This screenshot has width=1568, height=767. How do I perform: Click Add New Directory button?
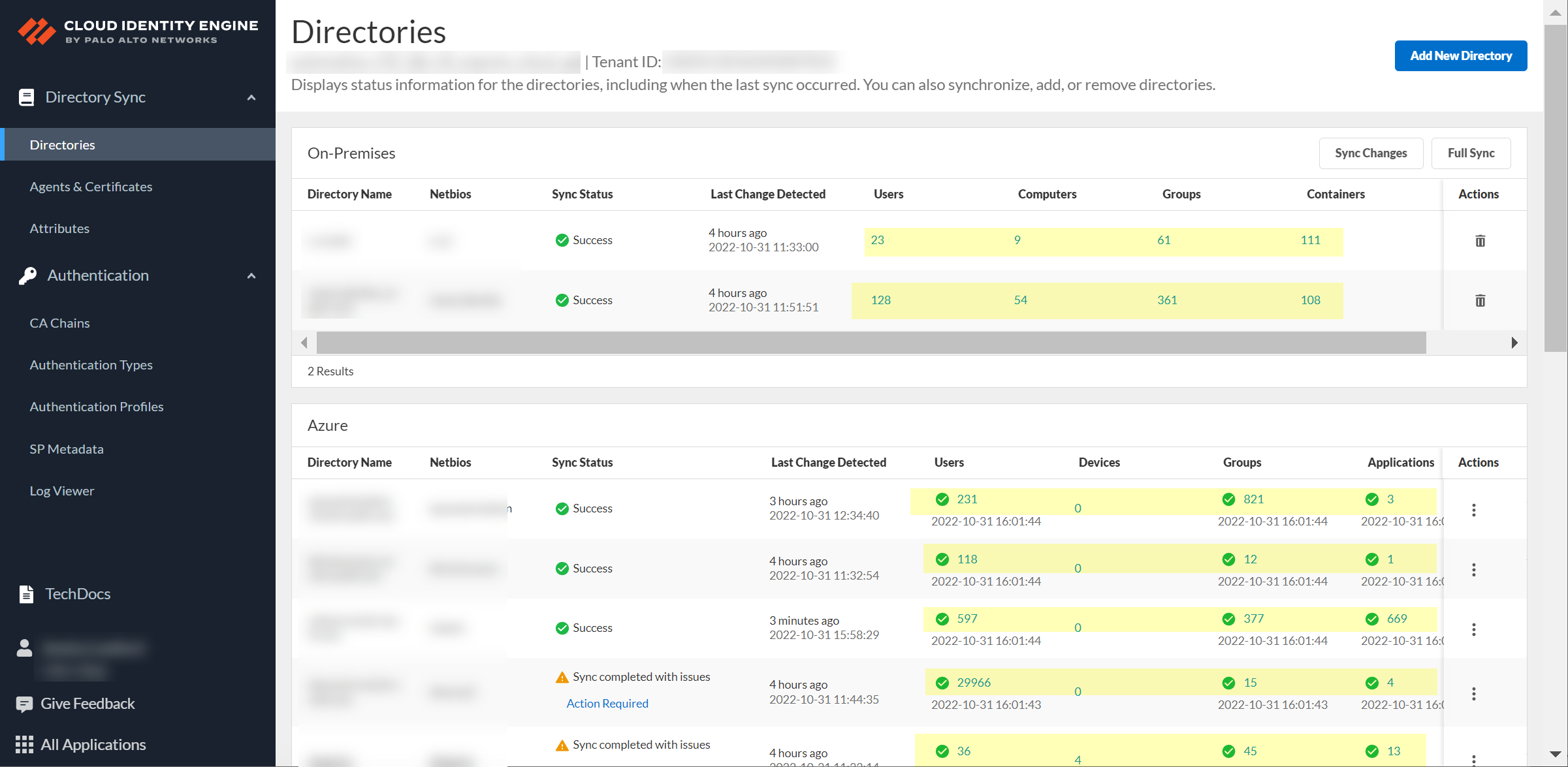tap(1460, 56)
